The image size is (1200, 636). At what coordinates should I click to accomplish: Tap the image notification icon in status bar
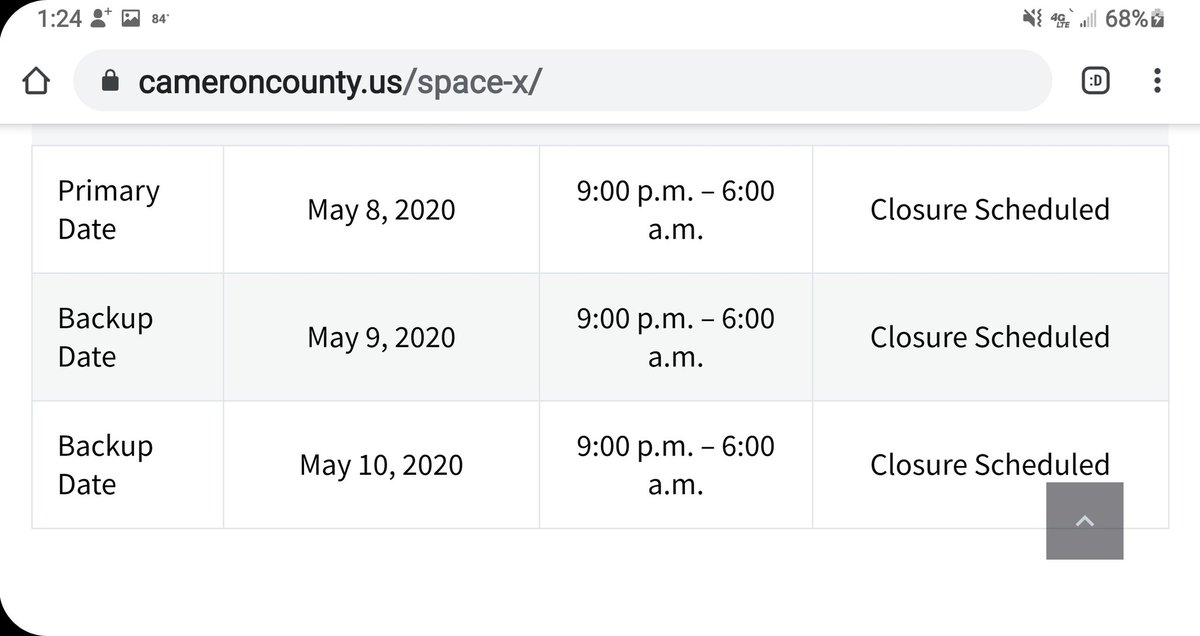(x=131, y=19)
